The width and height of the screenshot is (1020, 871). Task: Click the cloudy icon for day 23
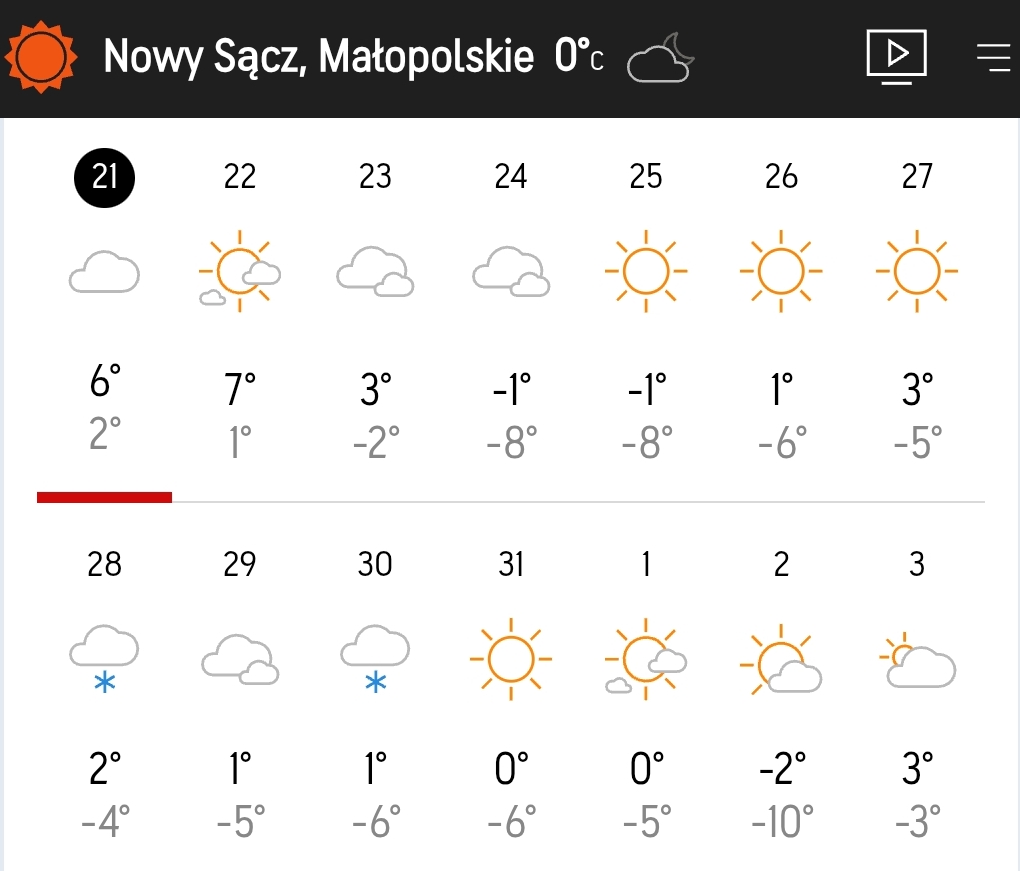tap(375, 271)
